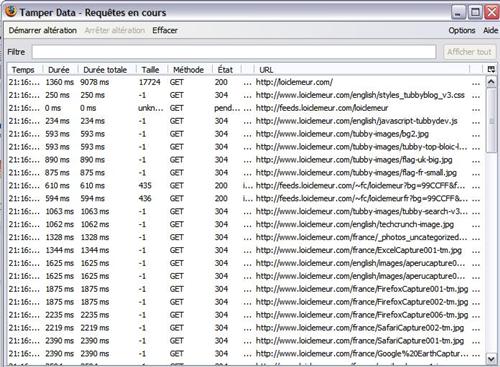Select the SafariCapture001-tm.jpg request
This screenshot has height=367, width=500.
[245, 341]
